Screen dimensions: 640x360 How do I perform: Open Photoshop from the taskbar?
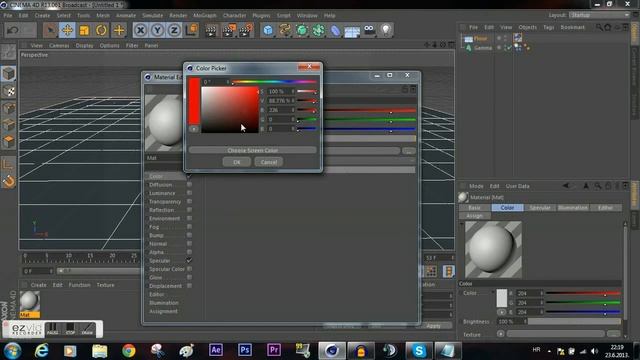[x=245, y=350]
